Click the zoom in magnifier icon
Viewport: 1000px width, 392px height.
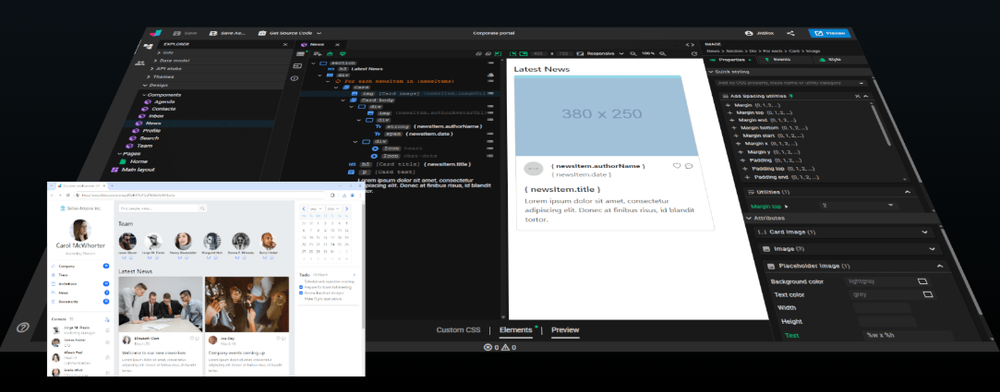(x=663, y=54)
